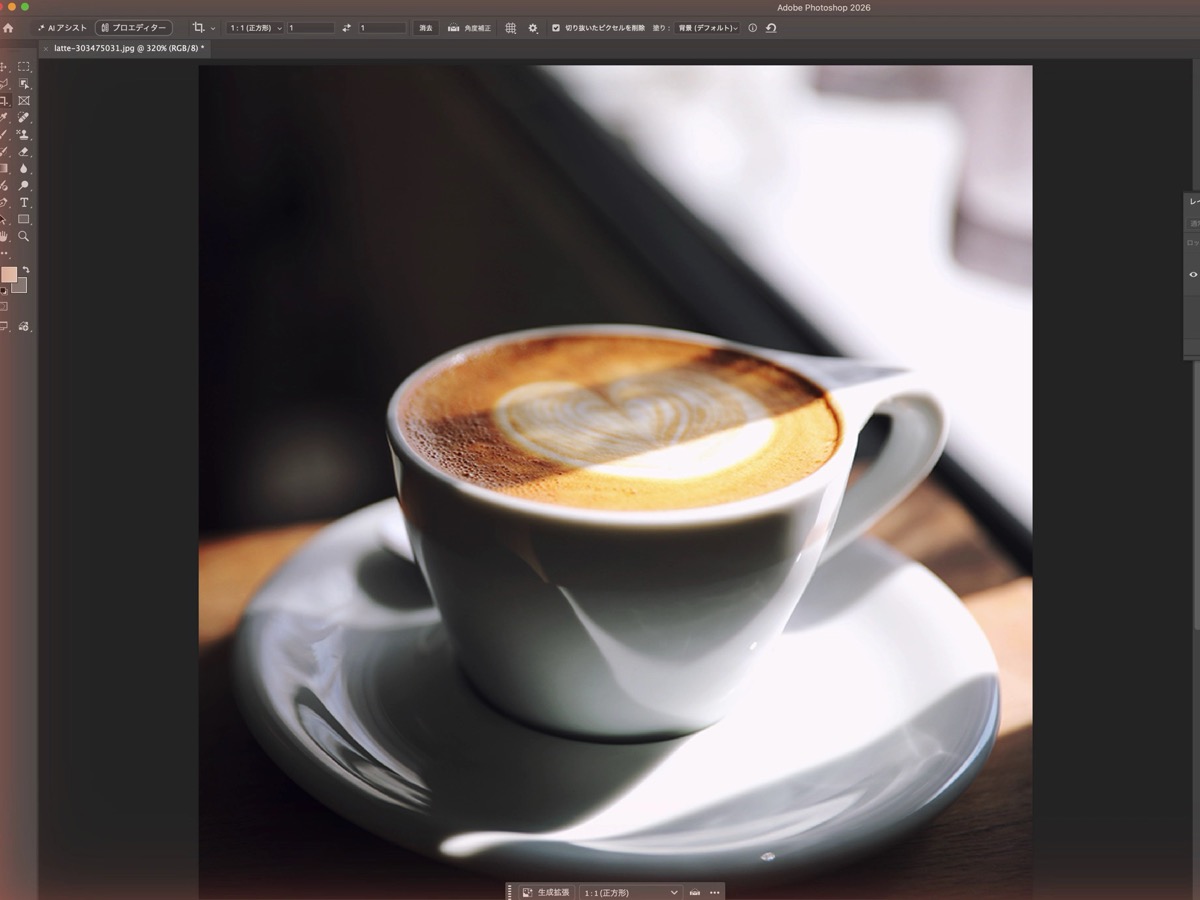Open the Edit Toolbar ellipsis
This screenshot has height=900, width=1200.
(4, 253)
